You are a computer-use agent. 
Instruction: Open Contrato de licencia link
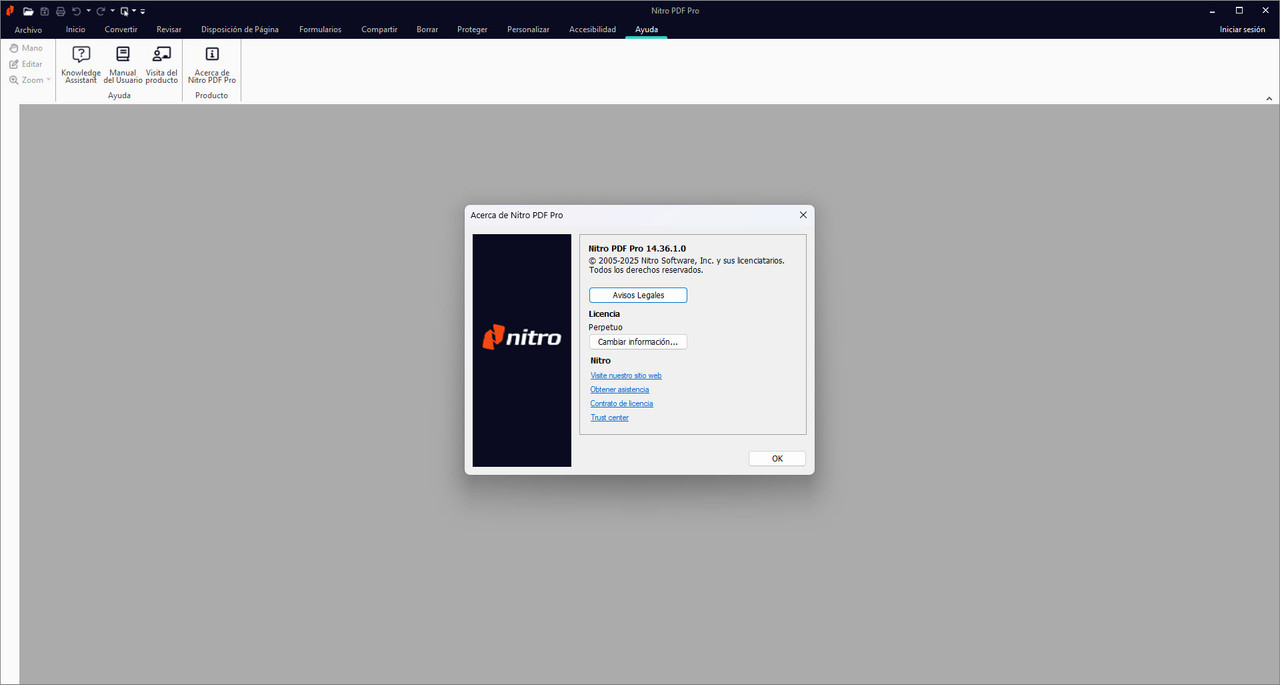[x=622, y=404]
